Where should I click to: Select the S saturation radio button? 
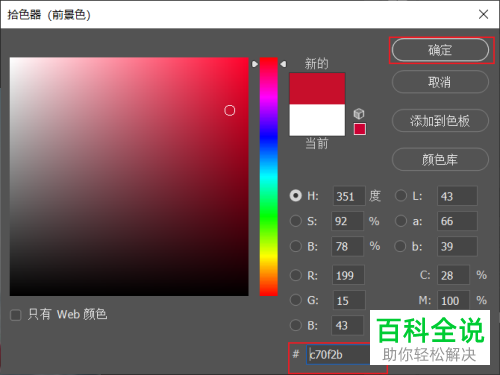296,221
